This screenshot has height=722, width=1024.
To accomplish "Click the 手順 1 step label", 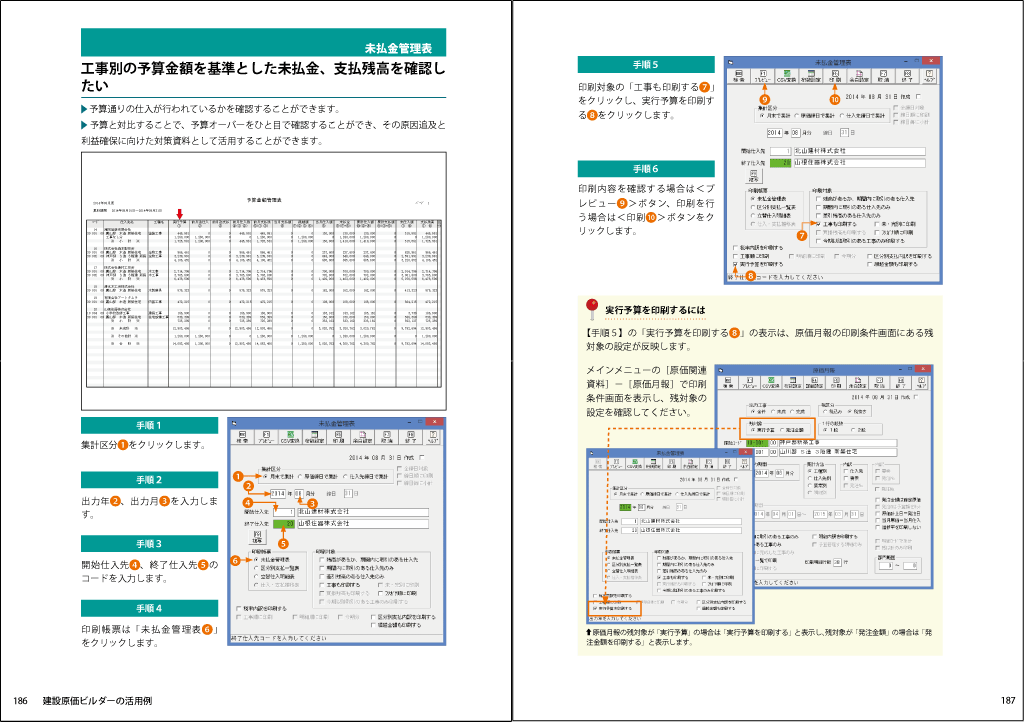I will pyautogui.click(x=150, y=426).
